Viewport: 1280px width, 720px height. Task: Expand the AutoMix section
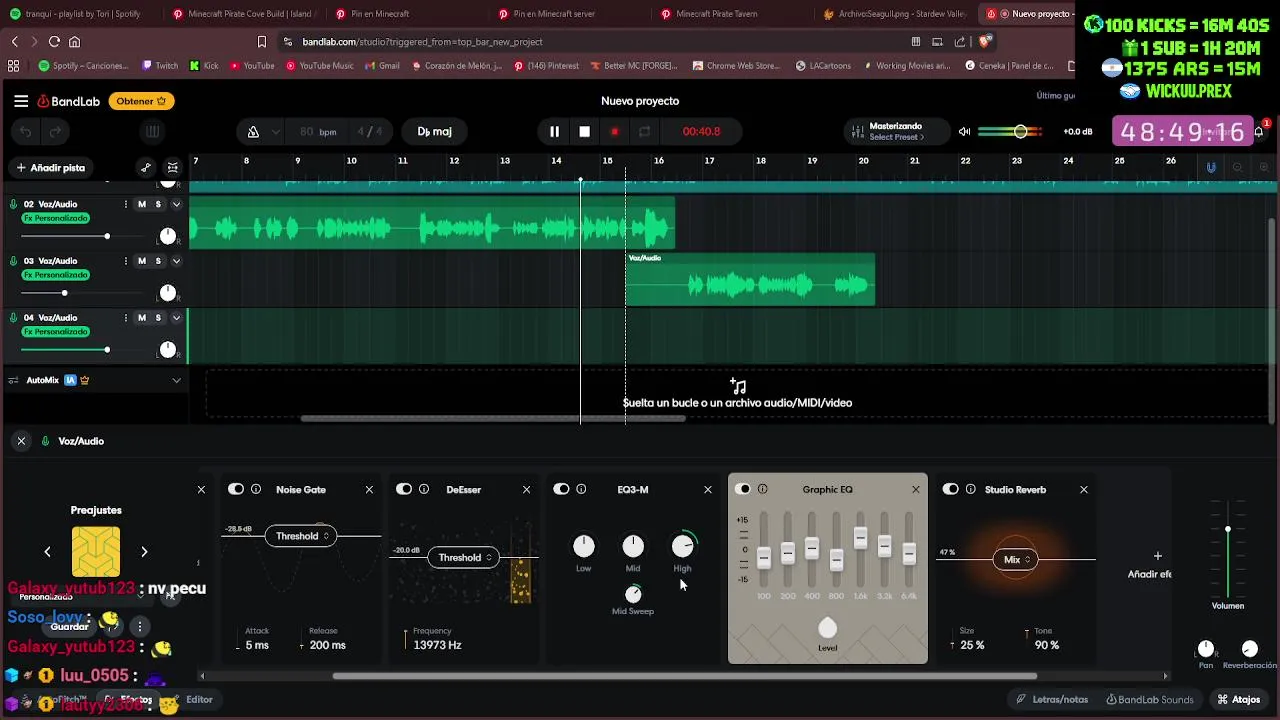click(x=176, y=380)
